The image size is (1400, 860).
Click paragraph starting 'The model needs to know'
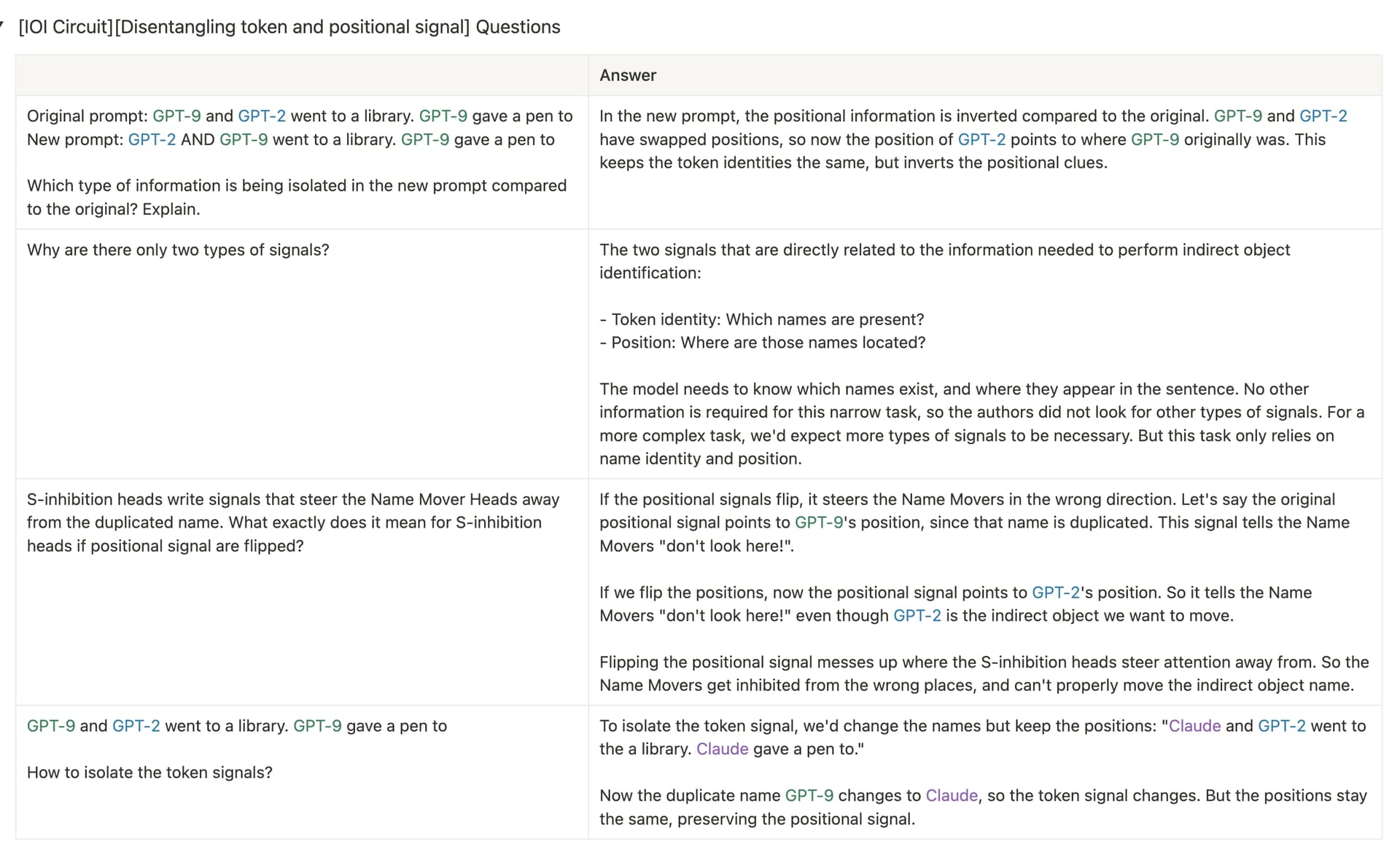click(x=981, y=423)
